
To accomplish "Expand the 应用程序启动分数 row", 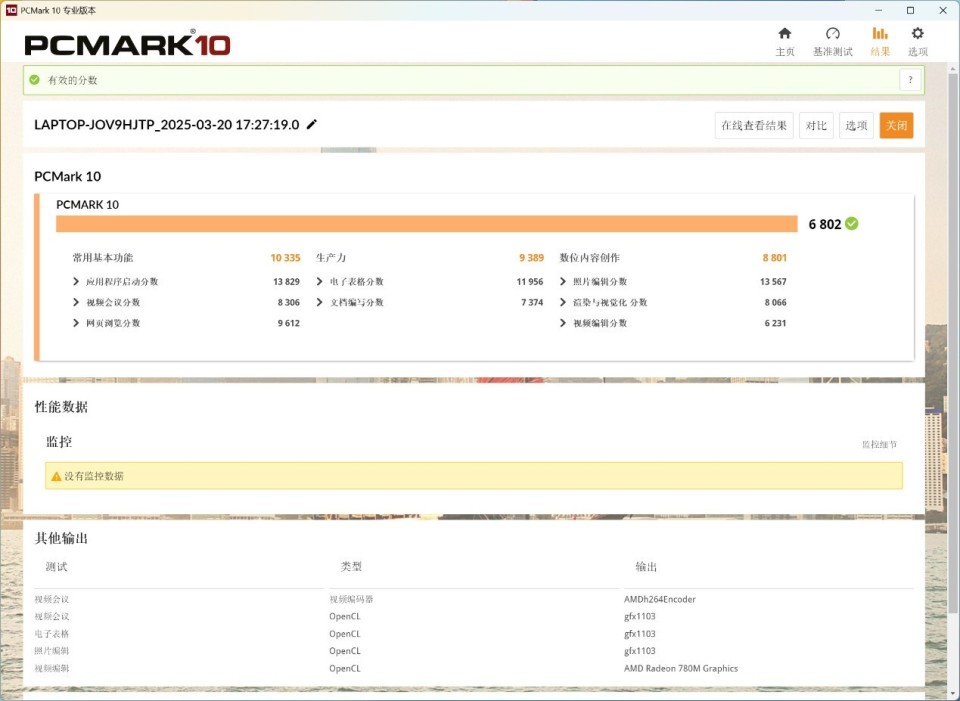I will coord(76,282).
